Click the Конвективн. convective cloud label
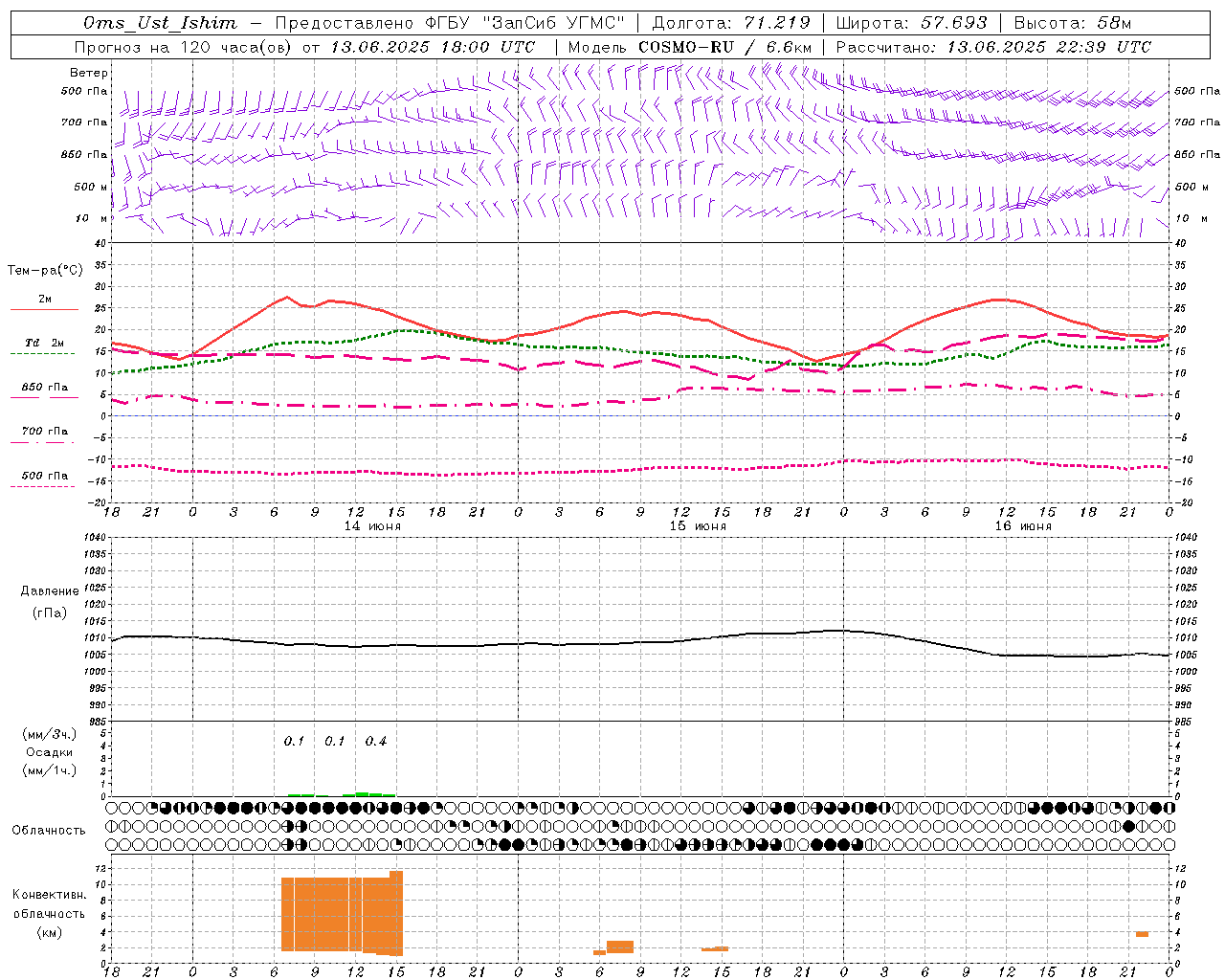 [x=49, y=895]
